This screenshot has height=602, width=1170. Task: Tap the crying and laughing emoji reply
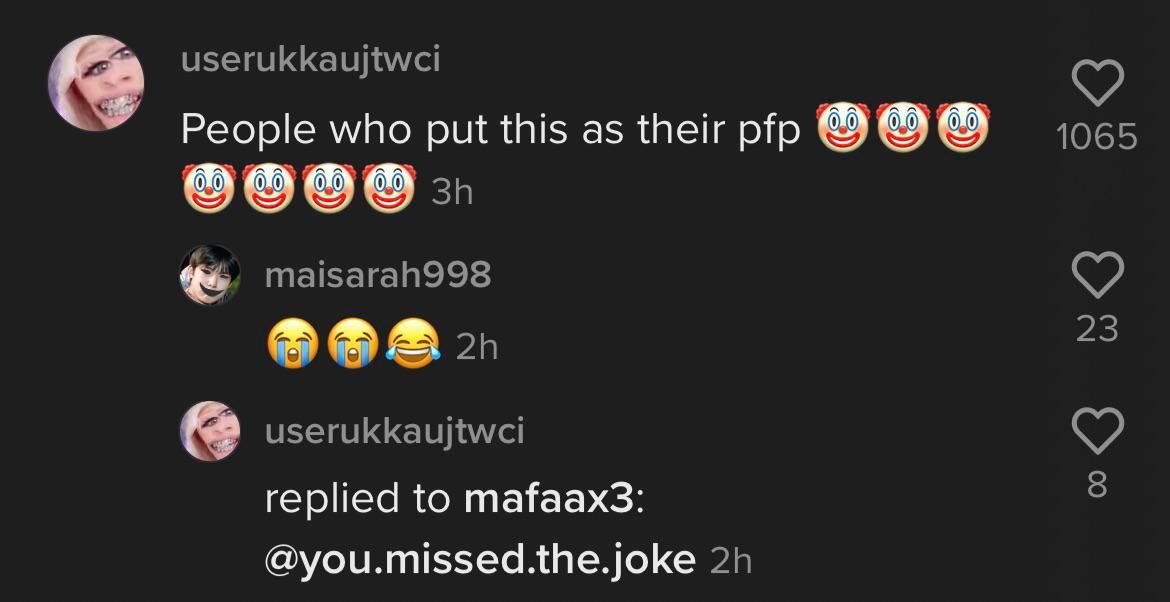(x=353, y=346)
